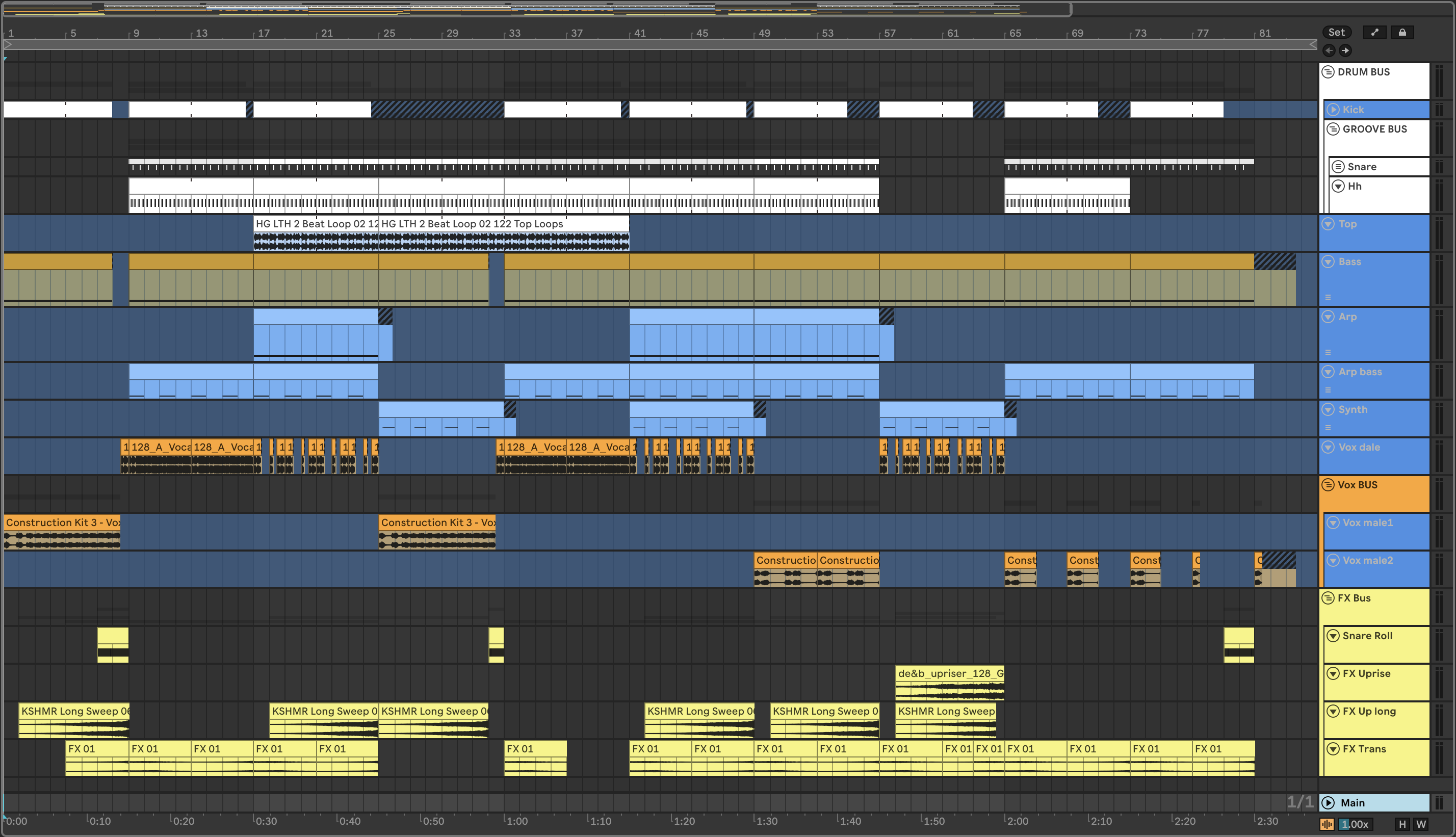Click the de&b_upriser audio clip
Screen dimensions: 1456x837
[950, 674]
